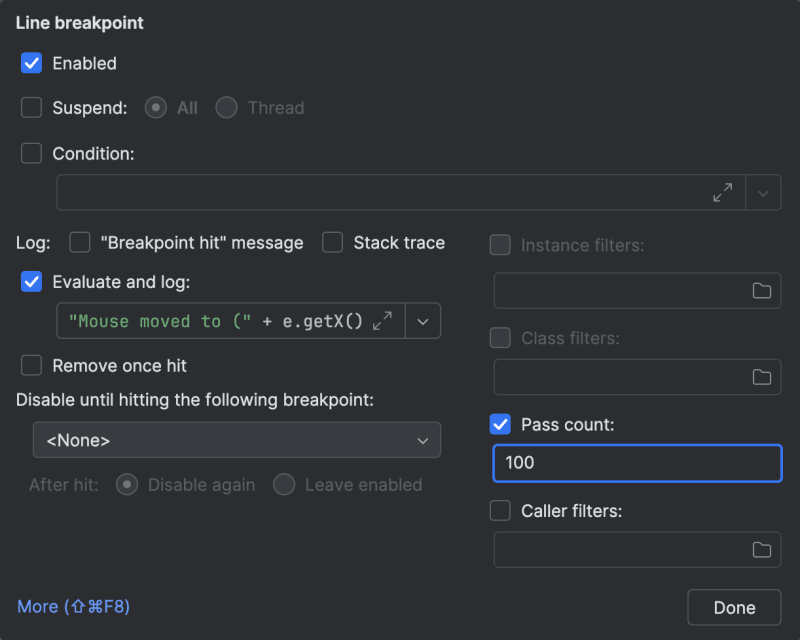Click the Pass count input field
Viewport: 800px width, 640px height.
click(637, 463)
